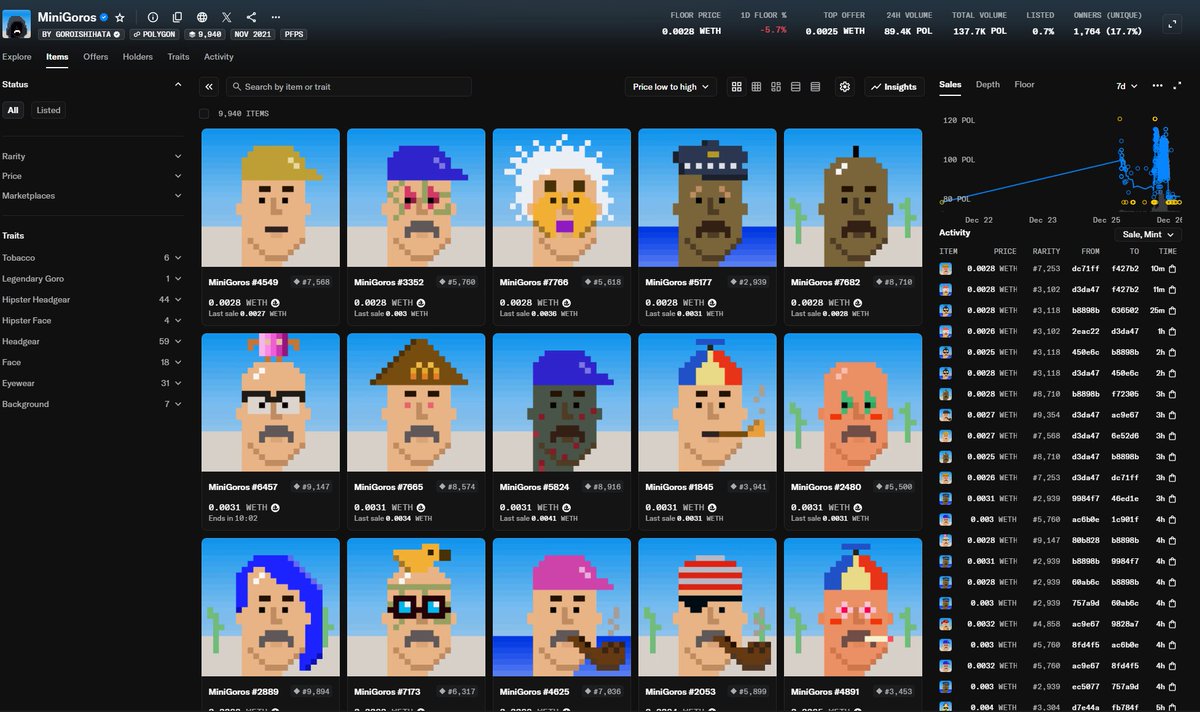Open the MiniGoros #6457 thumbnail

coord(270,402)
